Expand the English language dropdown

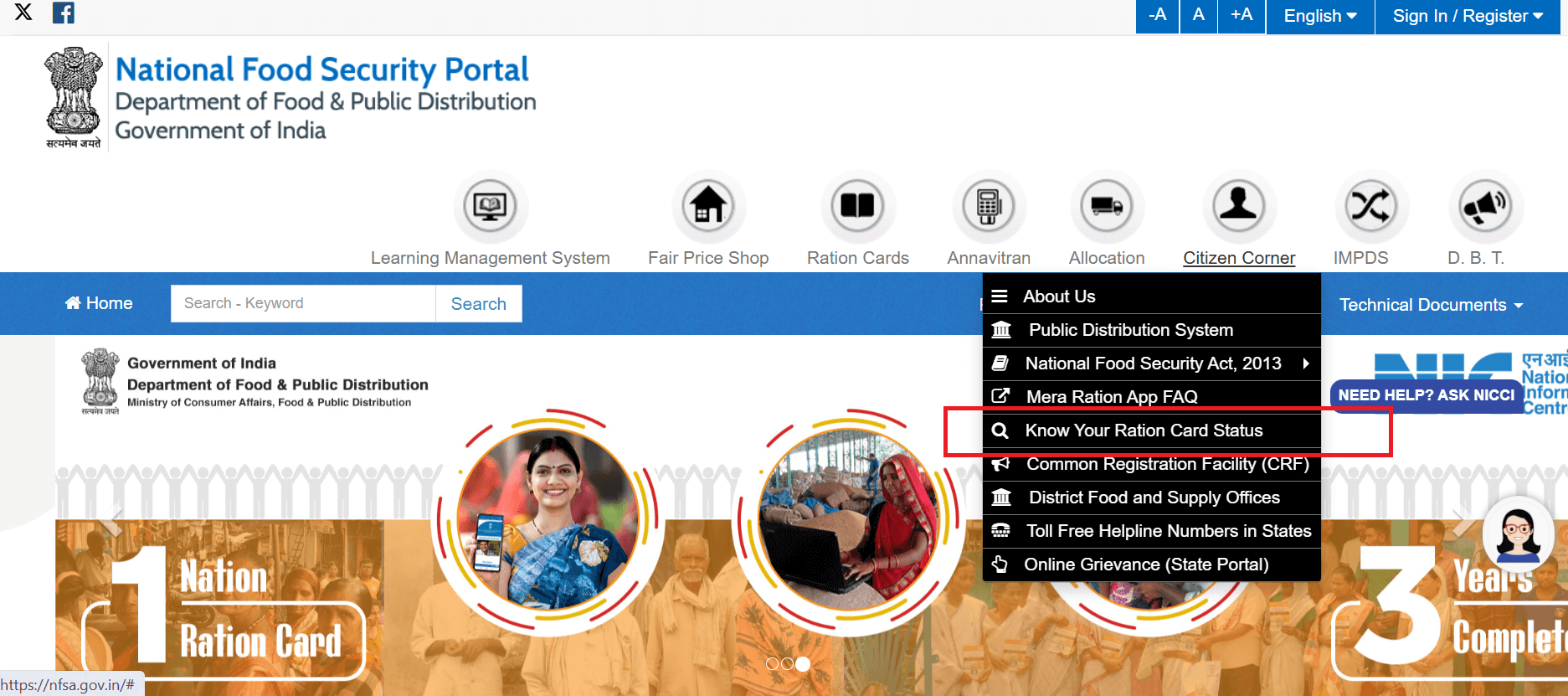[1319, 17]
